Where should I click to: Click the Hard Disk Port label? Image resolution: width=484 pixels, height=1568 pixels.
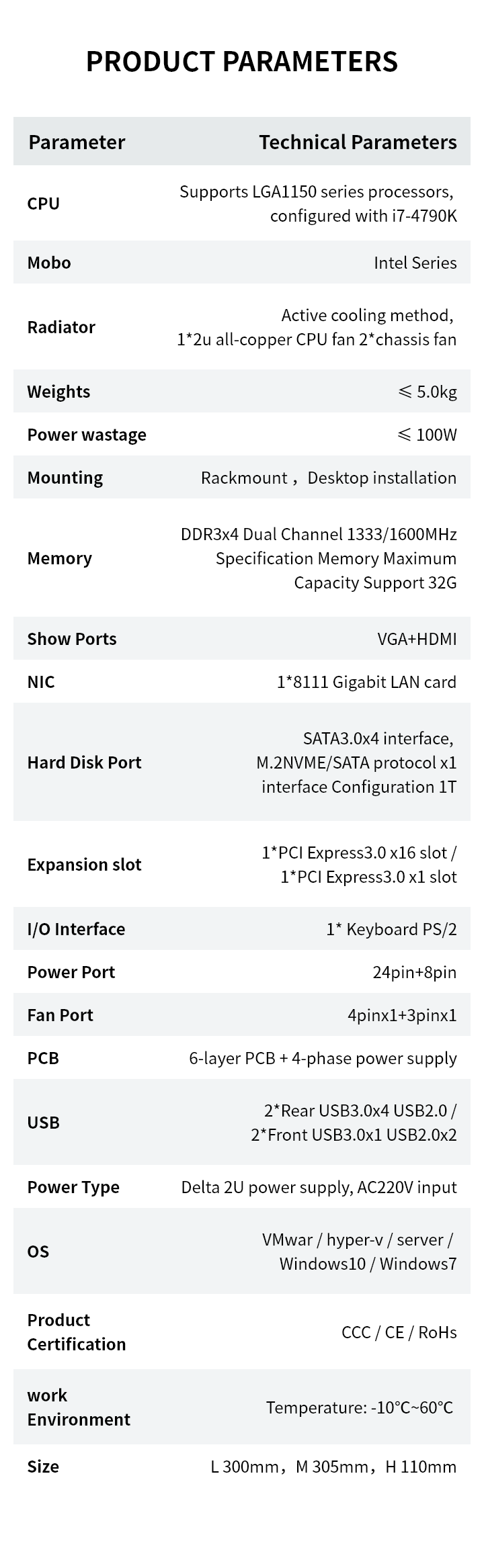click(84, 763)
